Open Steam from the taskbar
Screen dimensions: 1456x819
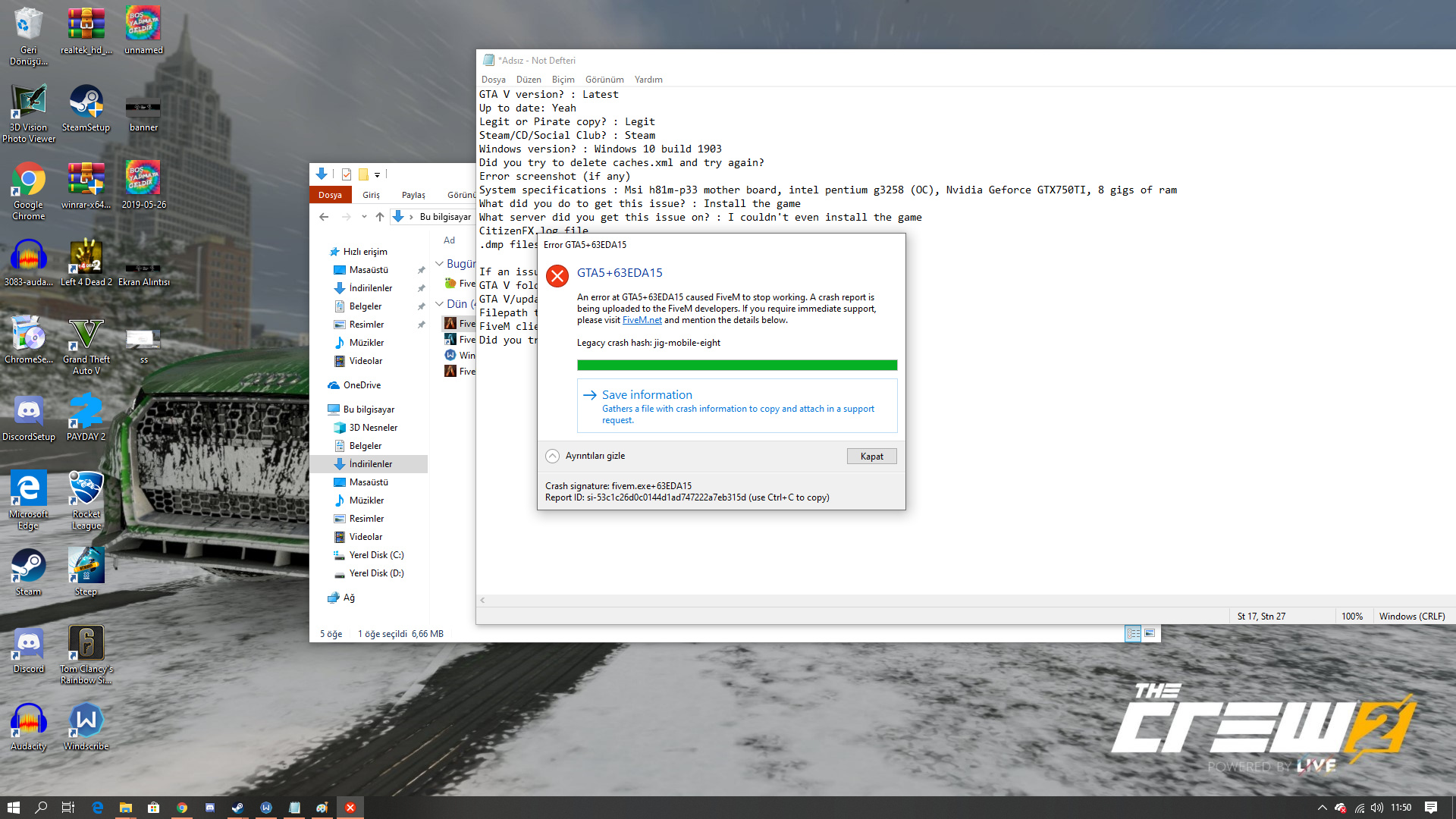(x=237, y=808)
